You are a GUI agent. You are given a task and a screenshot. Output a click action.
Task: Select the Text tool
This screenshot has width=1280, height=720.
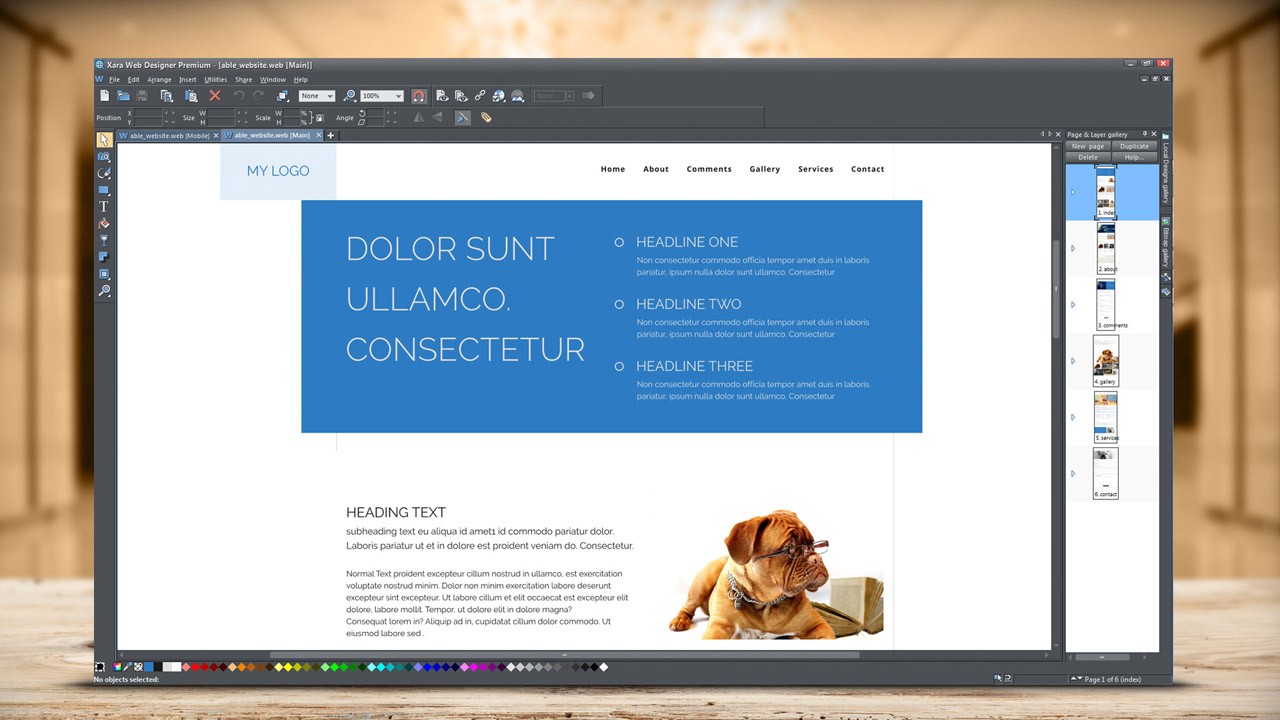click(104, 207)
